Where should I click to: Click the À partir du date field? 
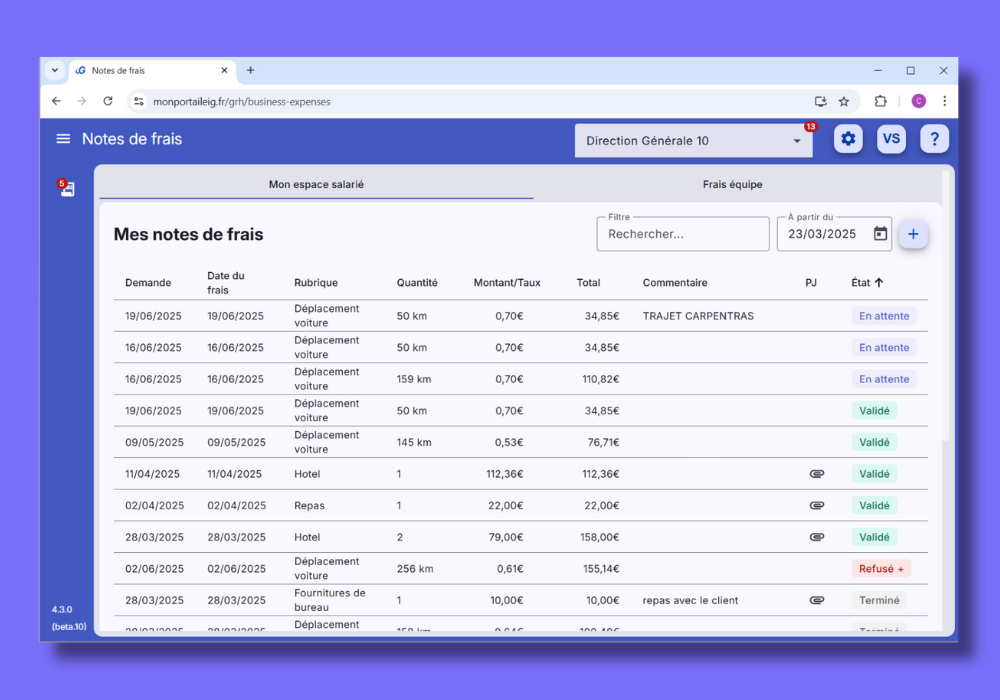click(x=834, y=234)
